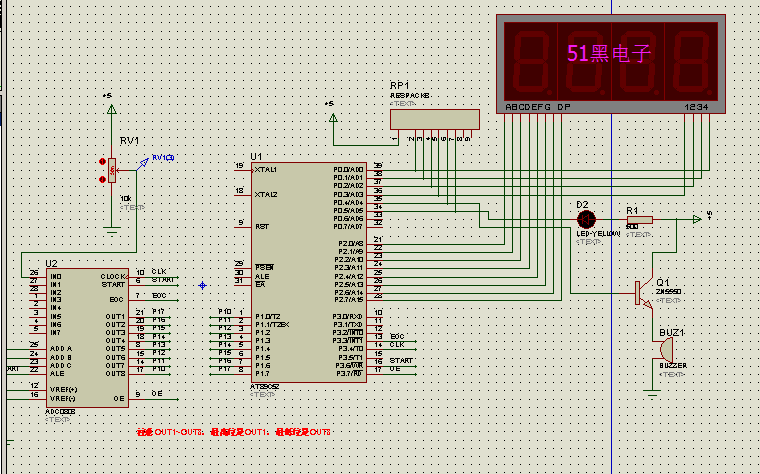760x474 pixels.
Task: Click the 'EOC' pin inside U2
Action: (116, 300)
